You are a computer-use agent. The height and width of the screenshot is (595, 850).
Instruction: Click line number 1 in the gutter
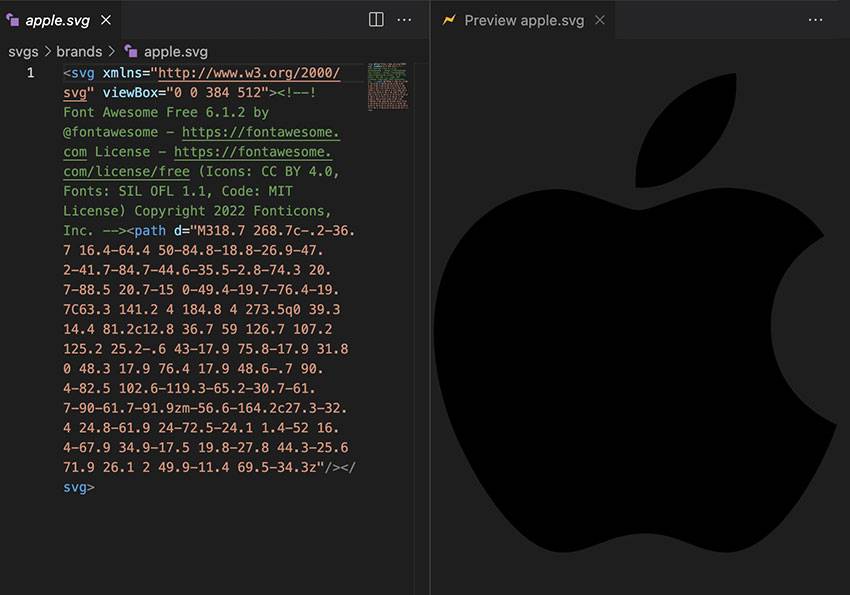point(30,73)
